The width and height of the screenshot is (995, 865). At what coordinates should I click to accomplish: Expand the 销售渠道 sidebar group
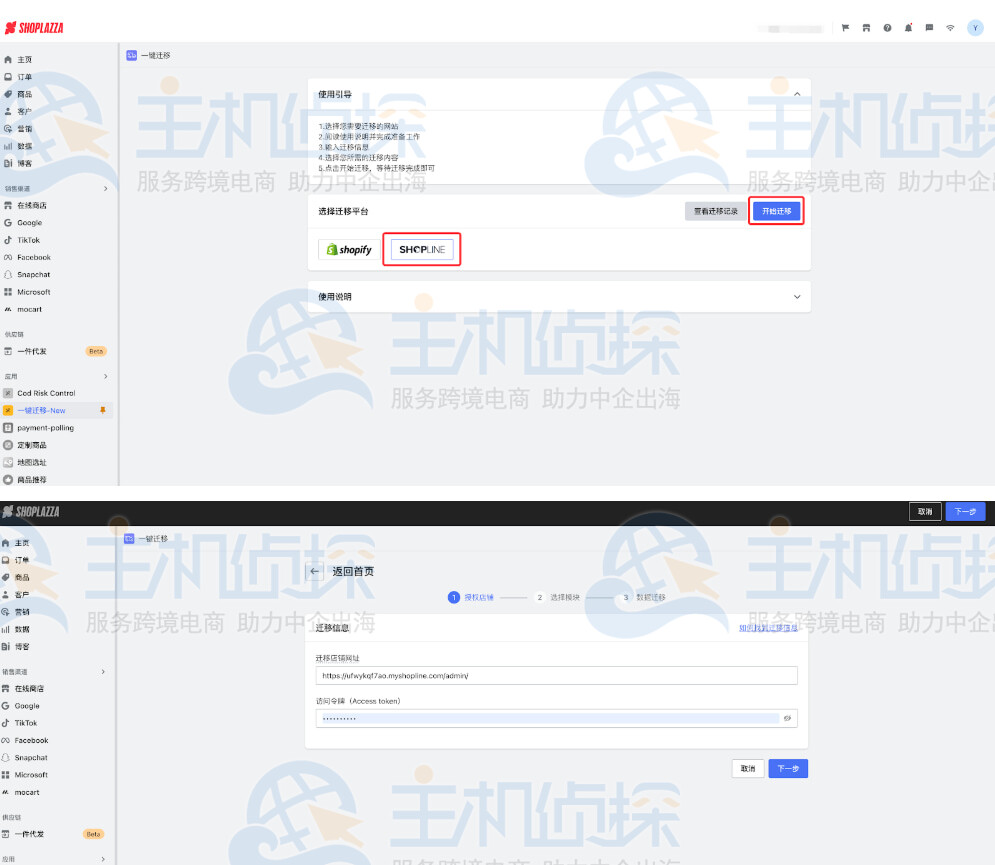pyautogui.click(x=103, y=188)
